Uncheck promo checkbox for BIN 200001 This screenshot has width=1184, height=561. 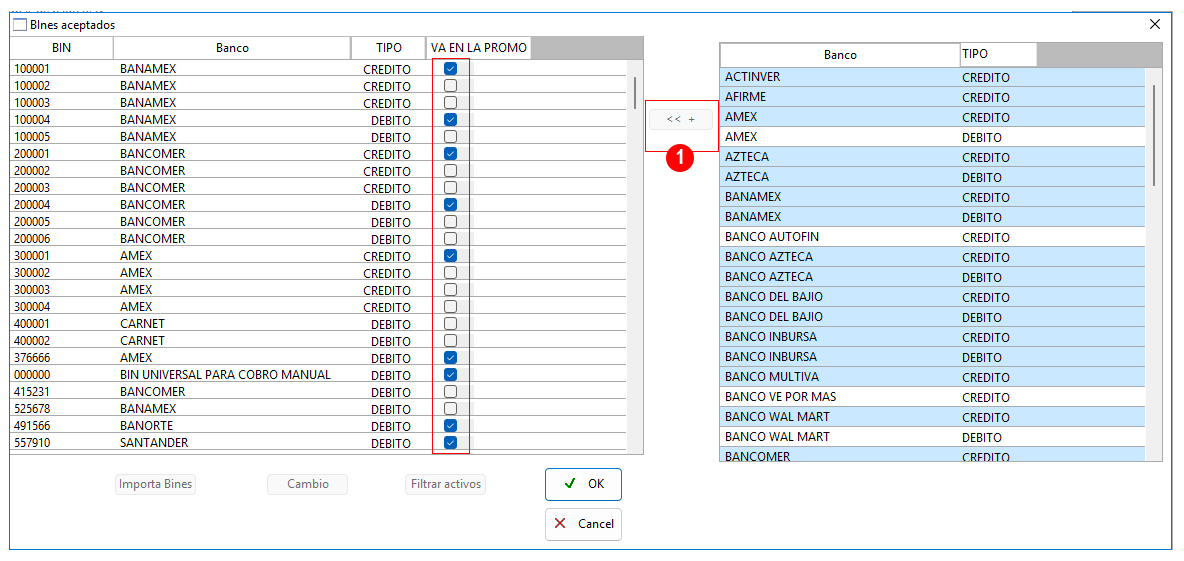[451, 153]
